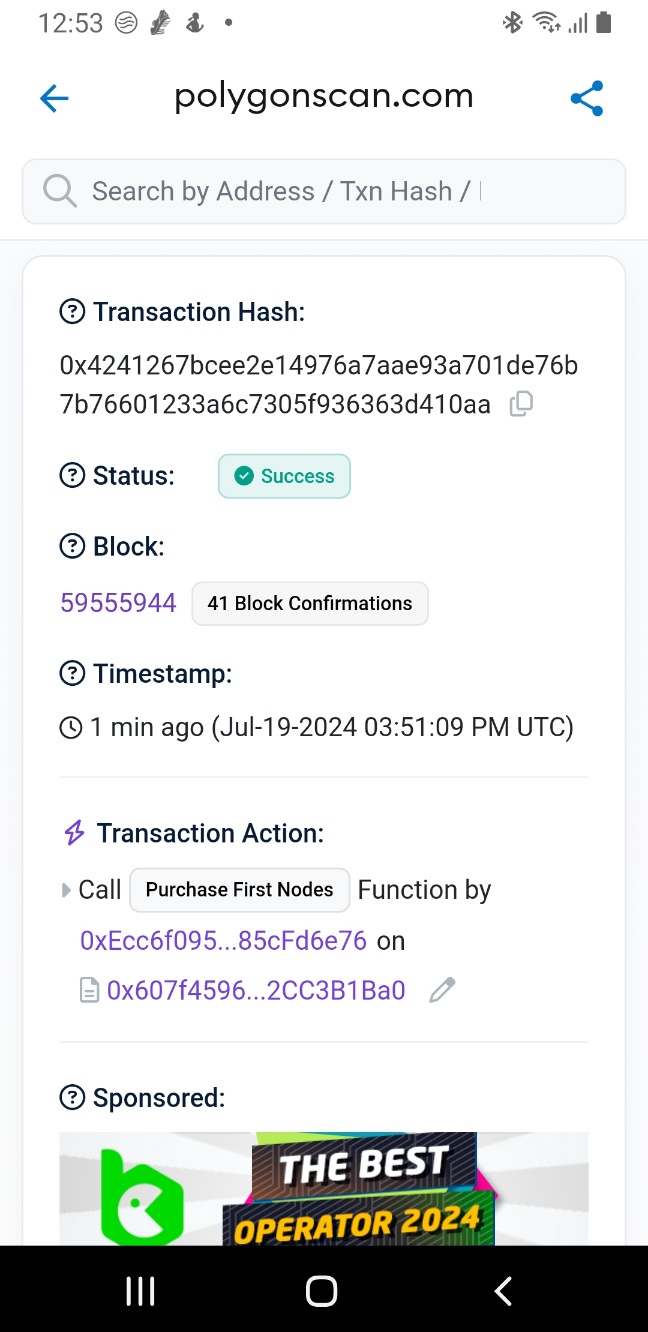Tap the magnifying glass search icon
Viewport: 648px width, 1332px height.
[x=60, y=191]
